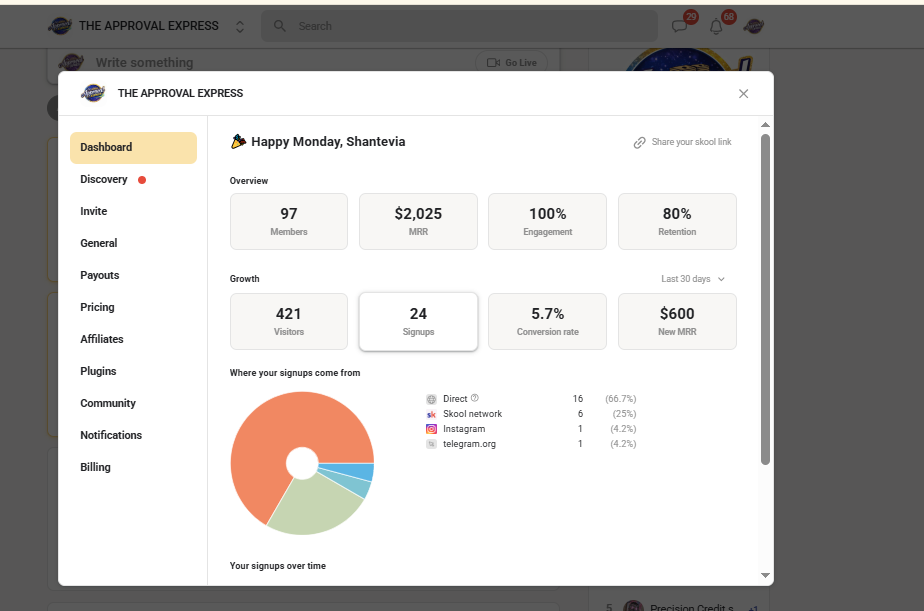Click the search magnifier icon
This screenshot has height=611, width=924.
280,26
